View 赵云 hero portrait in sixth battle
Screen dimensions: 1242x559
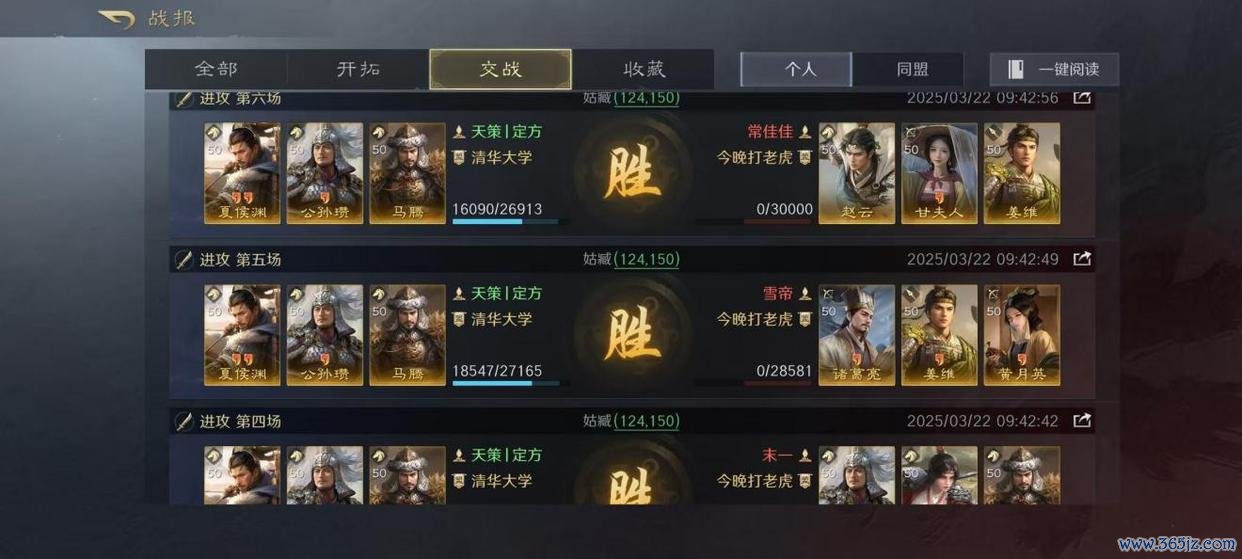pos(857,174)
